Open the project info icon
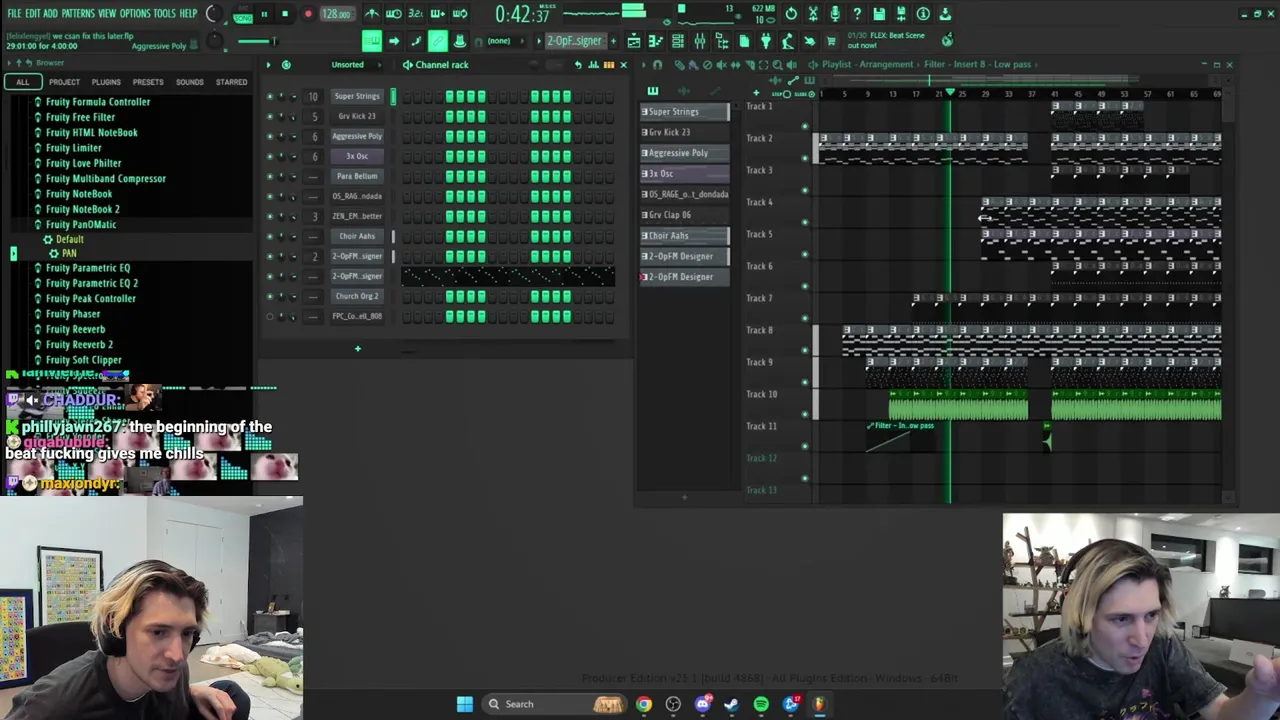This screenshot has width=1280, height=720. 923,14
